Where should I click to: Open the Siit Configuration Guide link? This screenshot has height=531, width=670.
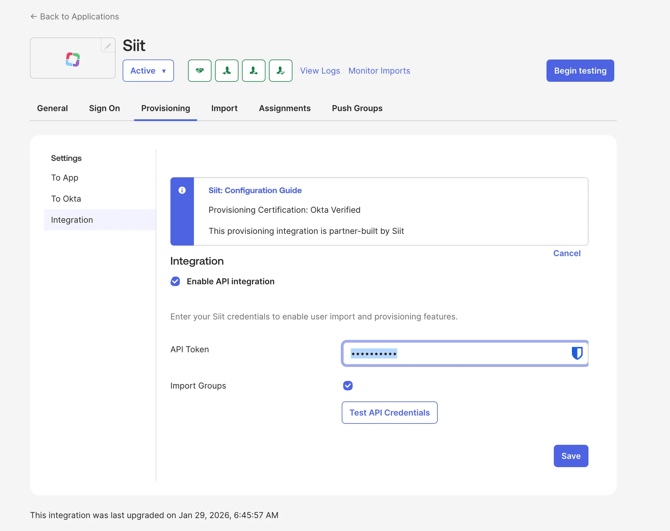255,190
